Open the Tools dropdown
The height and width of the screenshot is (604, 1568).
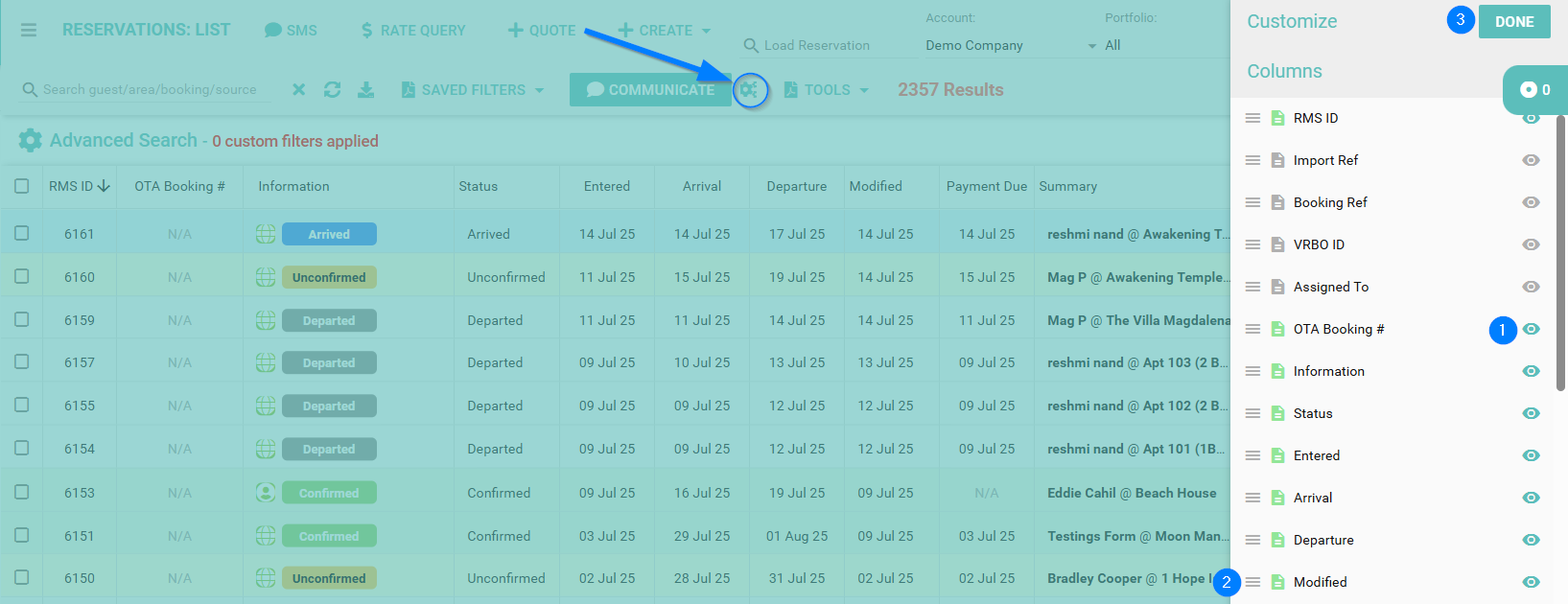[826, 89]
